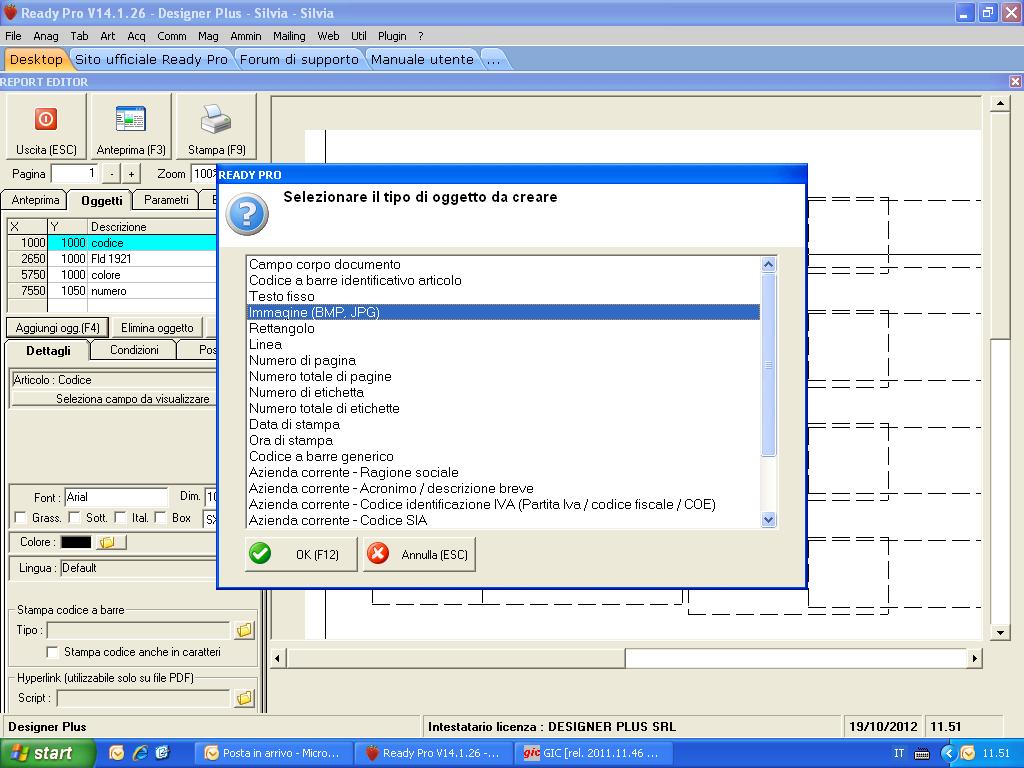The image size is (1024, 768).
Task: Open the Mag menu
Action: [208, 36]
